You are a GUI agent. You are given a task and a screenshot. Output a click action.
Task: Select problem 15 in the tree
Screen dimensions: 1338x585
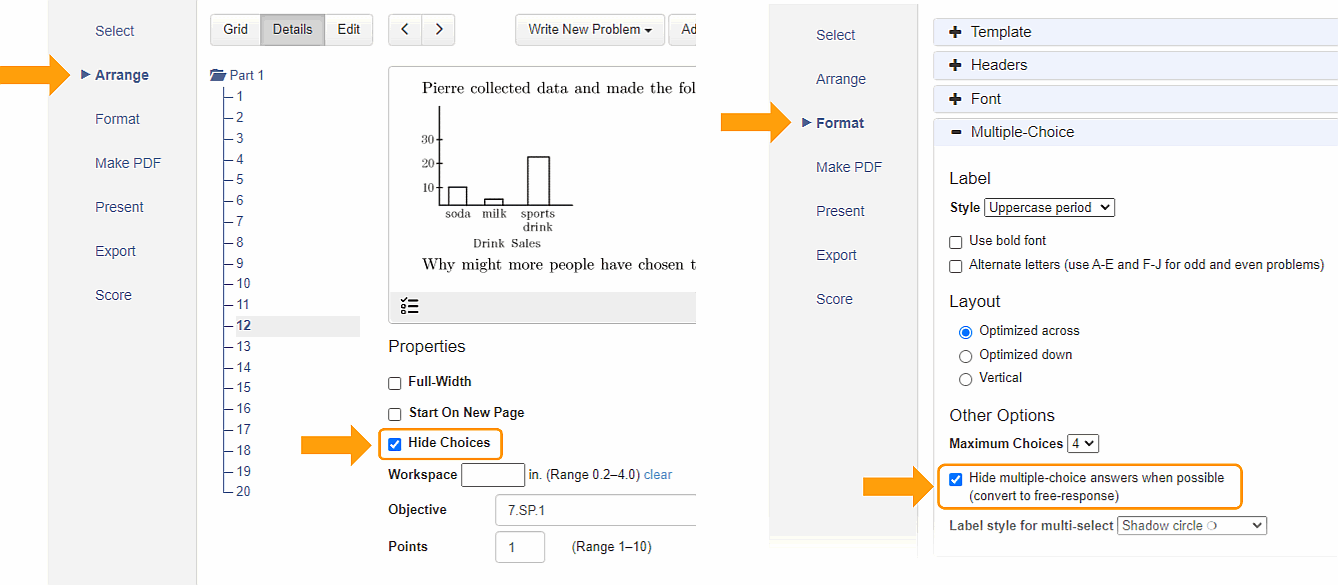244,387
